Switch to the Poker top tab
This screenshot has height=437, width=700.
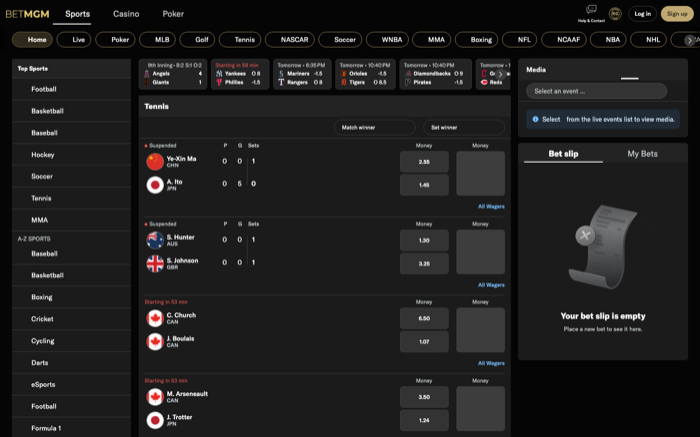(173, 14)
